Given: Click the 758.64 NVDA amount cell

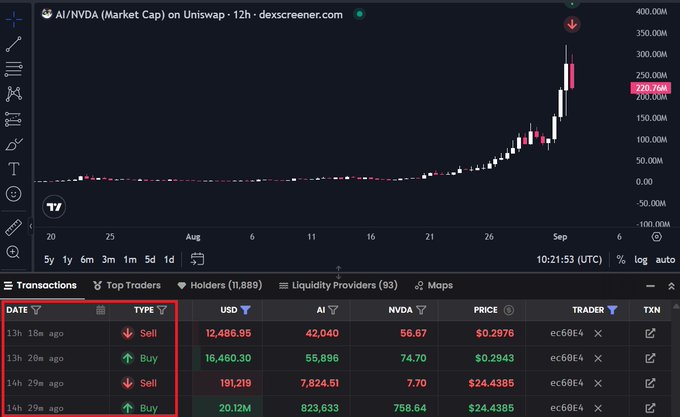Looking at the screenshot, I should (410, 408).
